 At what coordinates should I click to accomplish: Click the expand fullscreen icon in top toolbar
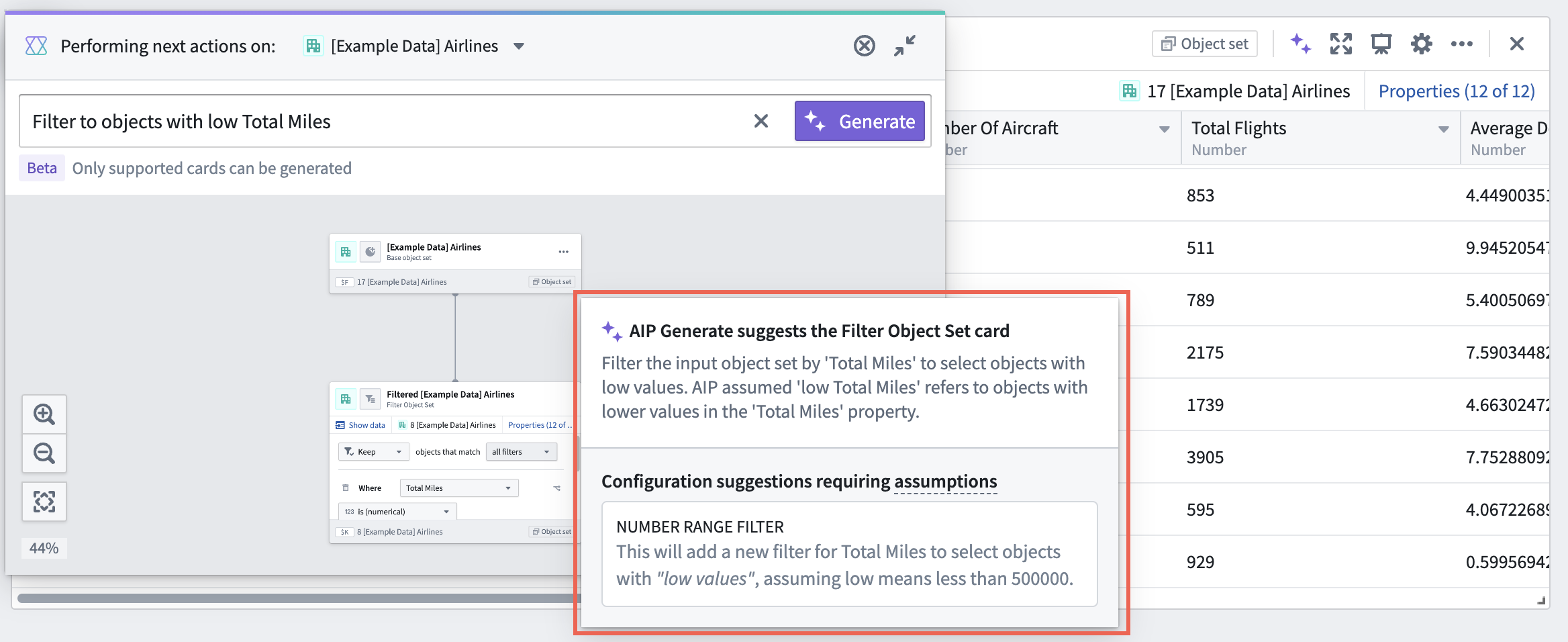click(x=1341, y=44)
